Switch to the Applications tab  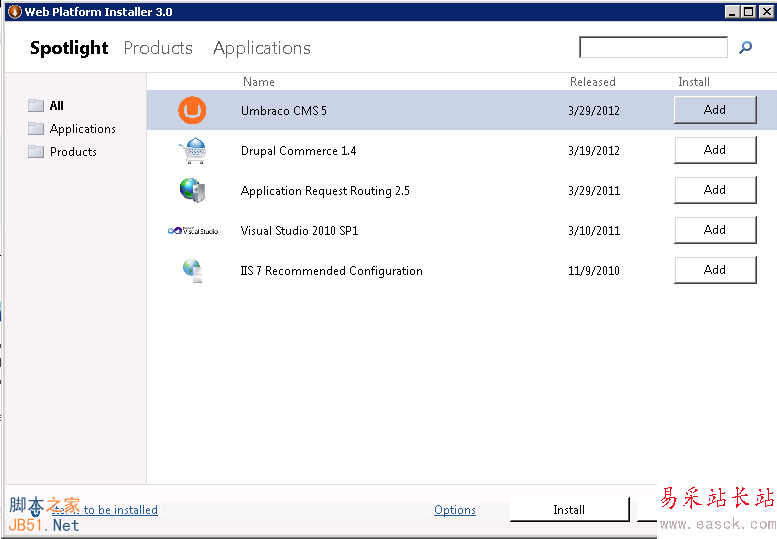pos(262,48)
